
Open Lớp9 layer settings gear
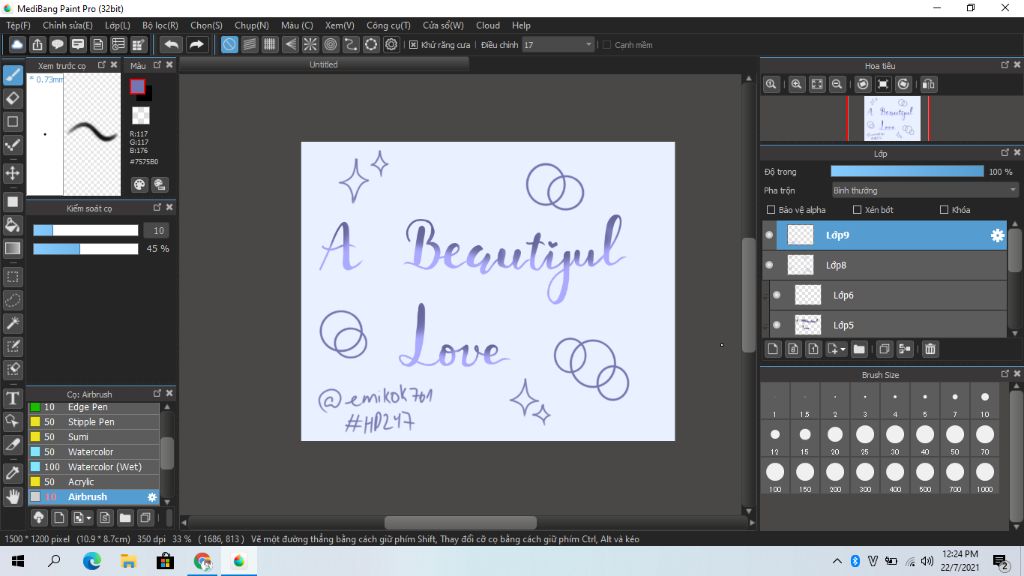coord(997,236)
